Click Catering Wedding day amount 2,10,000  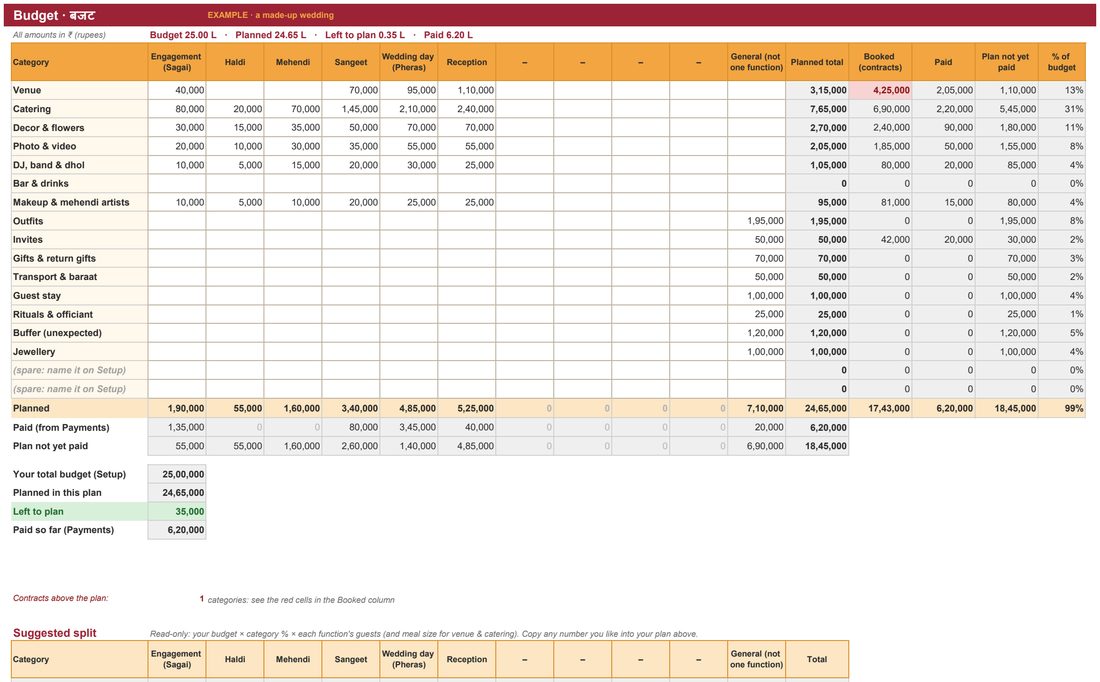click(409, 109)
